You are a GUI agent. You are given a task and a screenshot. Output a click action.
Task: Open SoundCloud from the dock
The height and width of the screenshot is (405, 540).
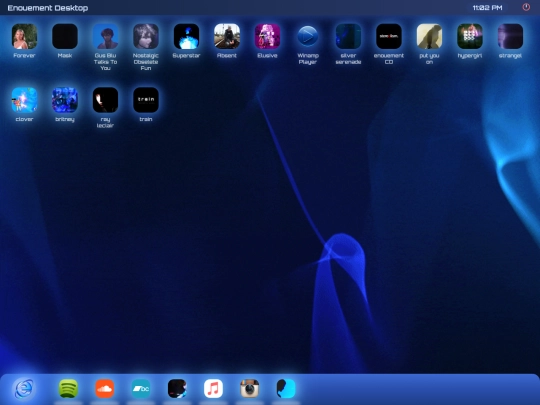tap(105, 389)
